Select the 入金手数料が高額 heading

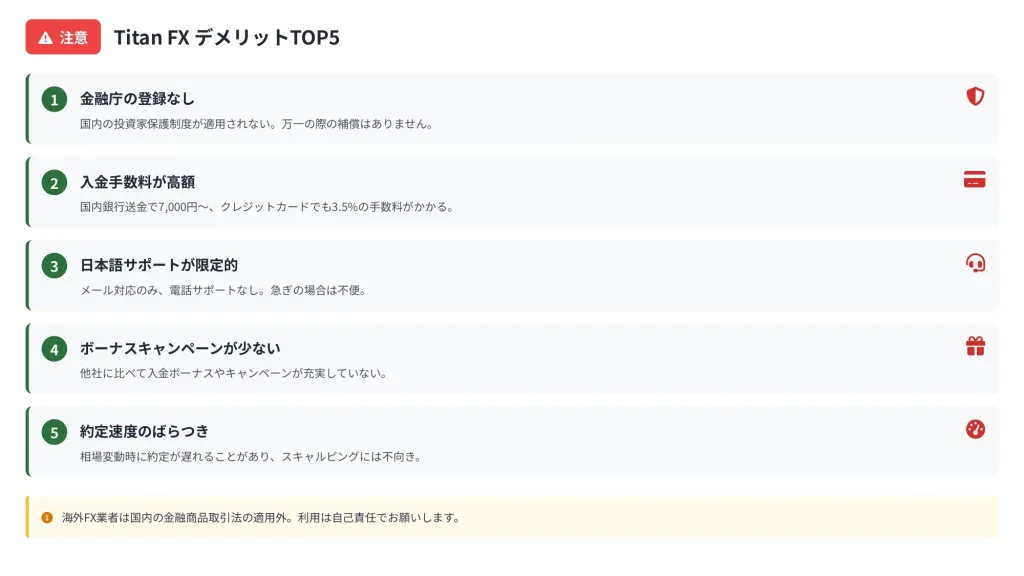pyautogui.click(x=137, y=182)
